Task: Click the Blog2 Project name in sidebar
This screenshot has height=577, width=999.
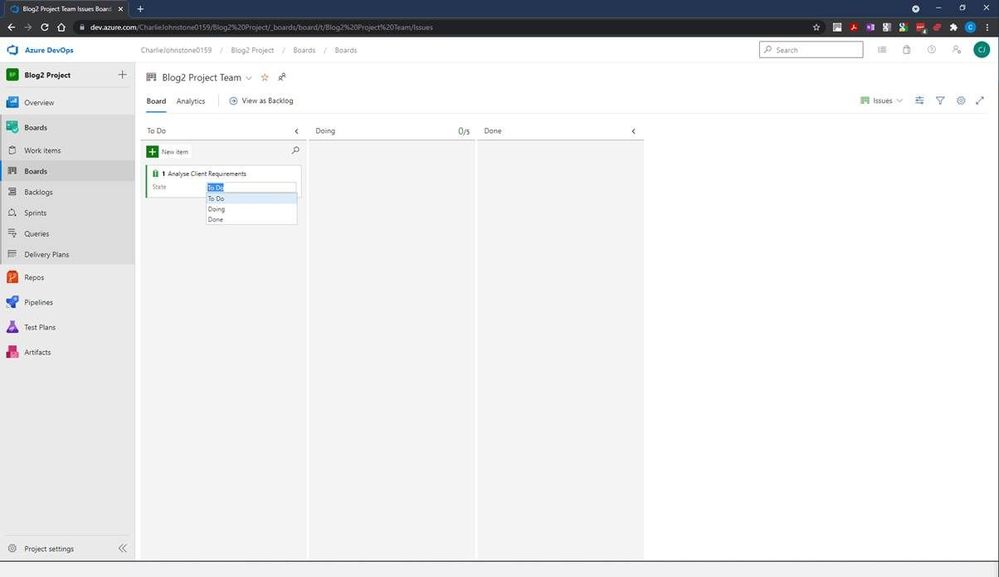Action: (47, 75)
